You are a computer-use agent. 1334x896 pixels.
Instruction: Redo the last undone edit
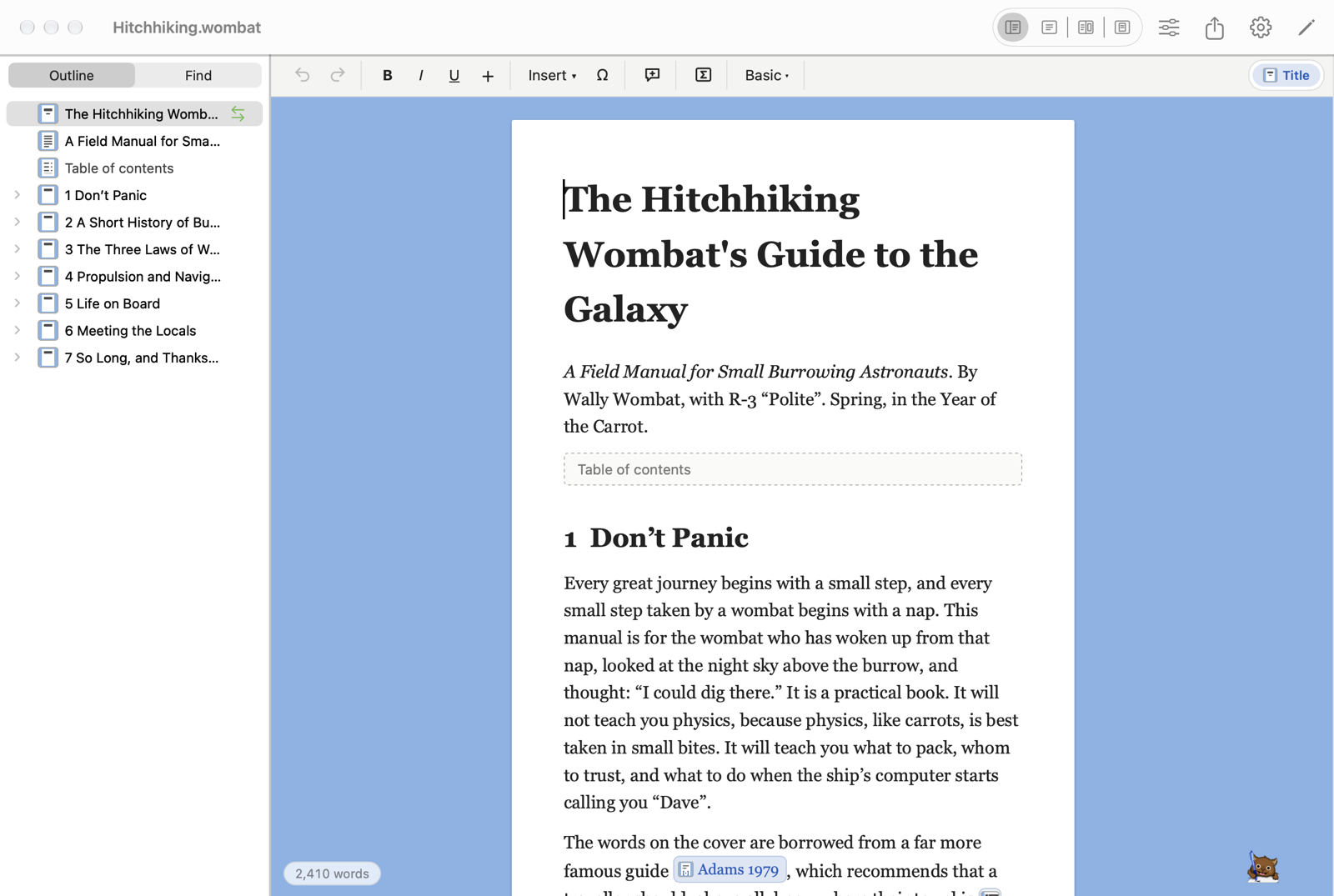tap(338, 75)
